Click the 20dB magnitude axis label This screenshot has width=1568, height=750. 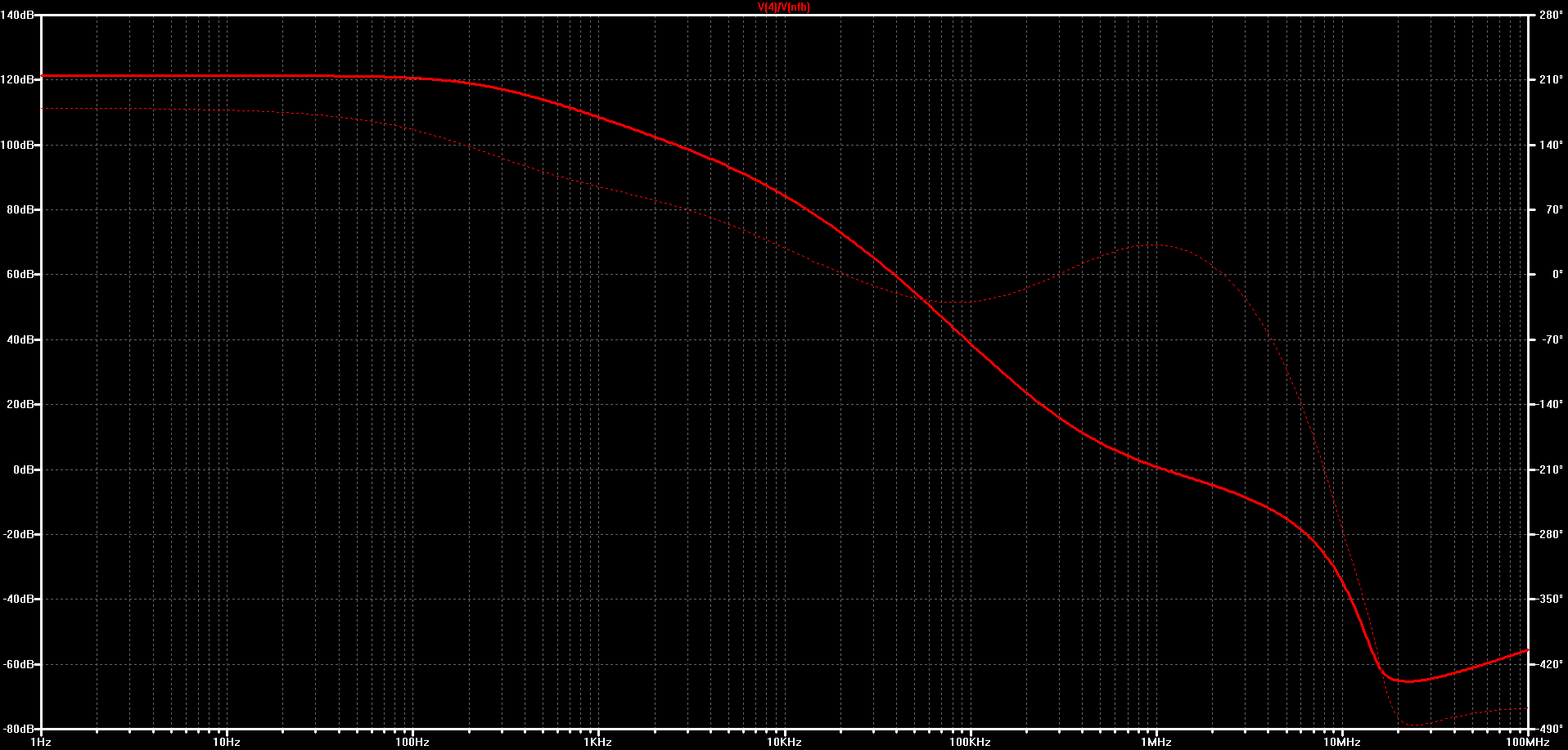(20, 404)
